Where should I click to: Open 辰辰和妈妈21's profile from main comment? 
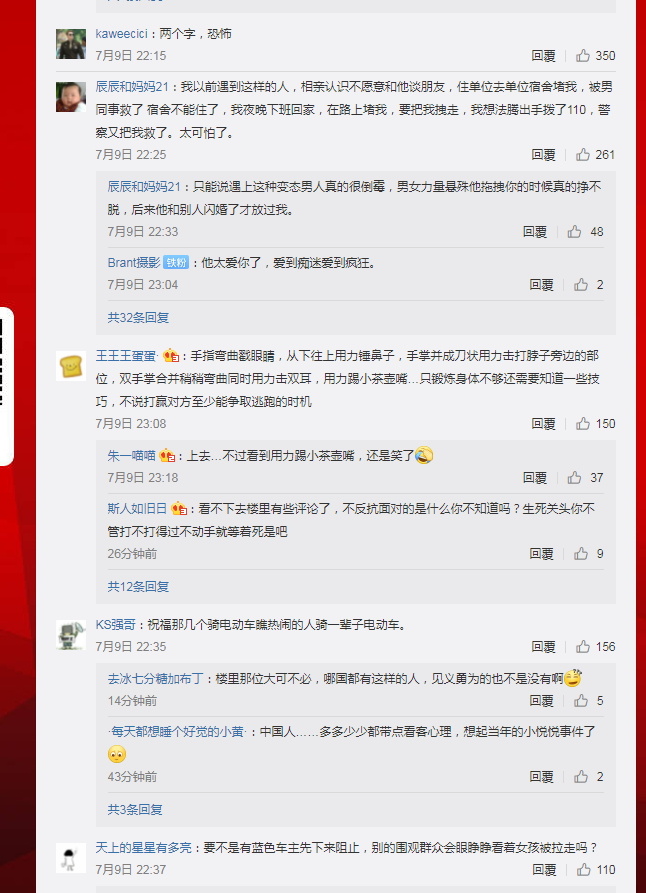(132, 87)
